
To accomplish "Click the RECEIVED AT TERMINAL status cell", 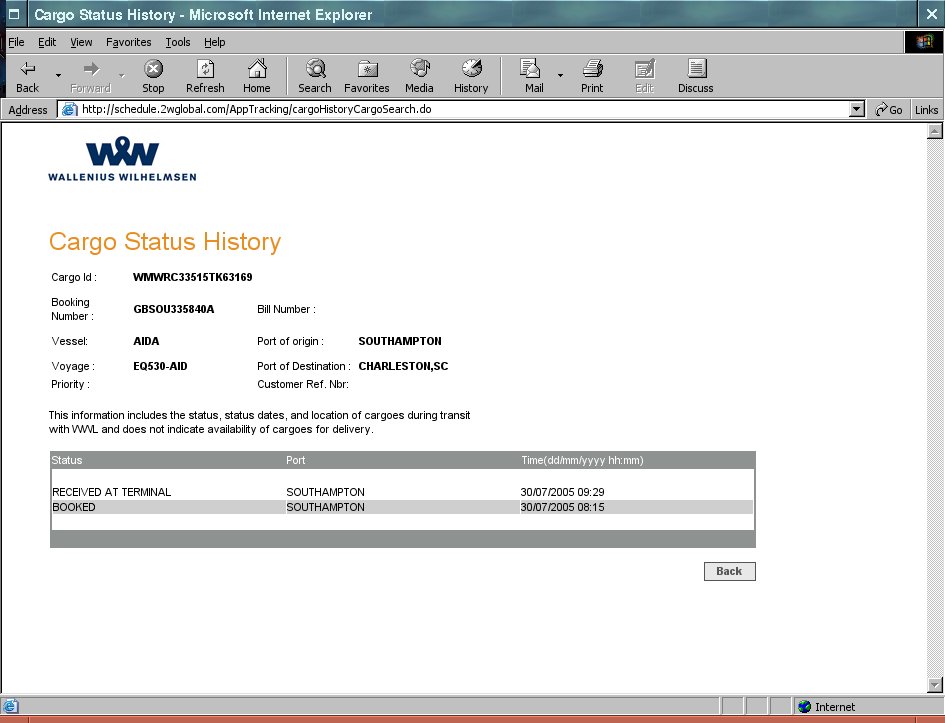I will [x=111, y=492].
